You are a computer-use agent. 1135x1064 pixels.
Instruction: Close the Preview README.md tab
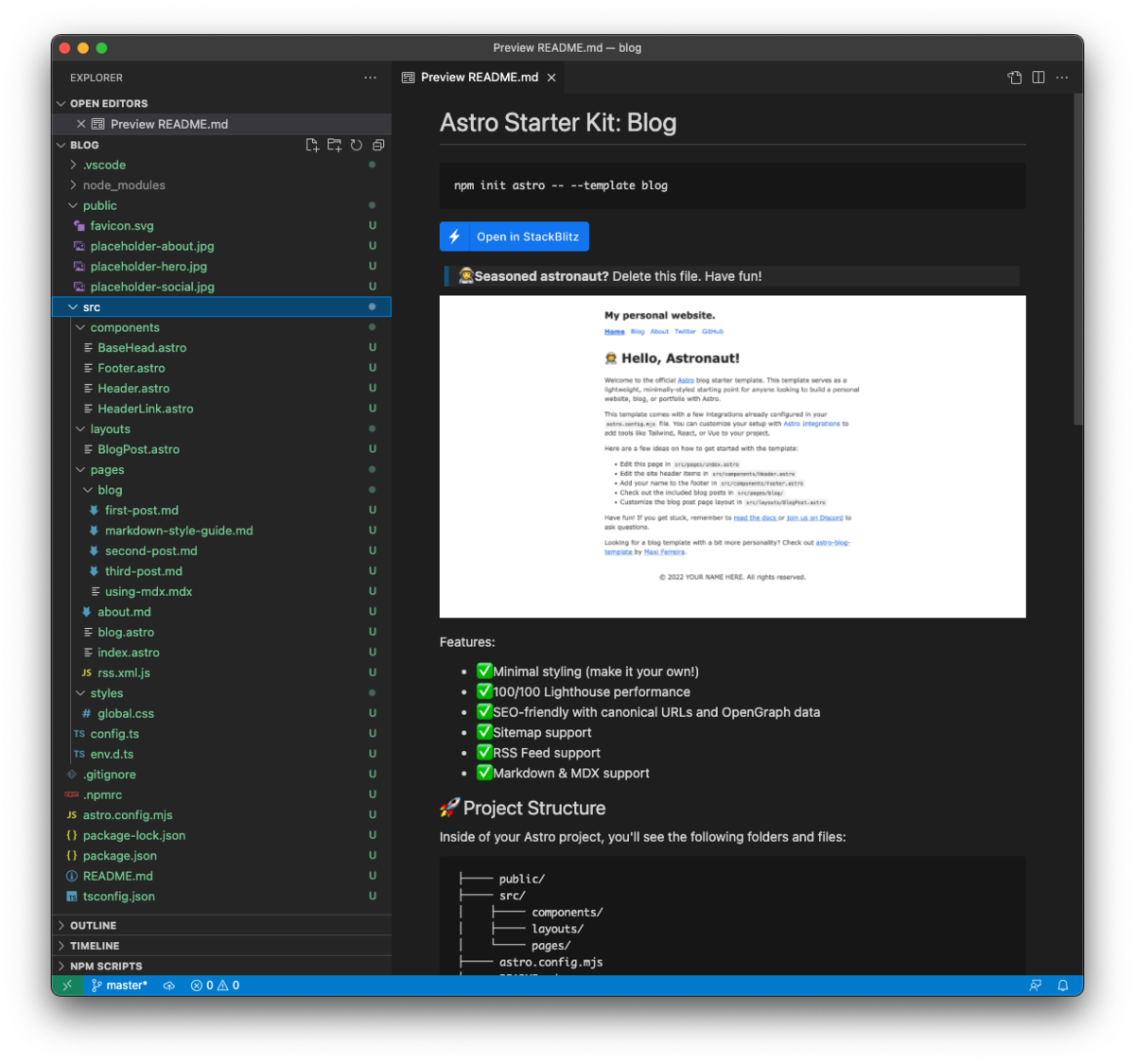(x=551, y=78)
